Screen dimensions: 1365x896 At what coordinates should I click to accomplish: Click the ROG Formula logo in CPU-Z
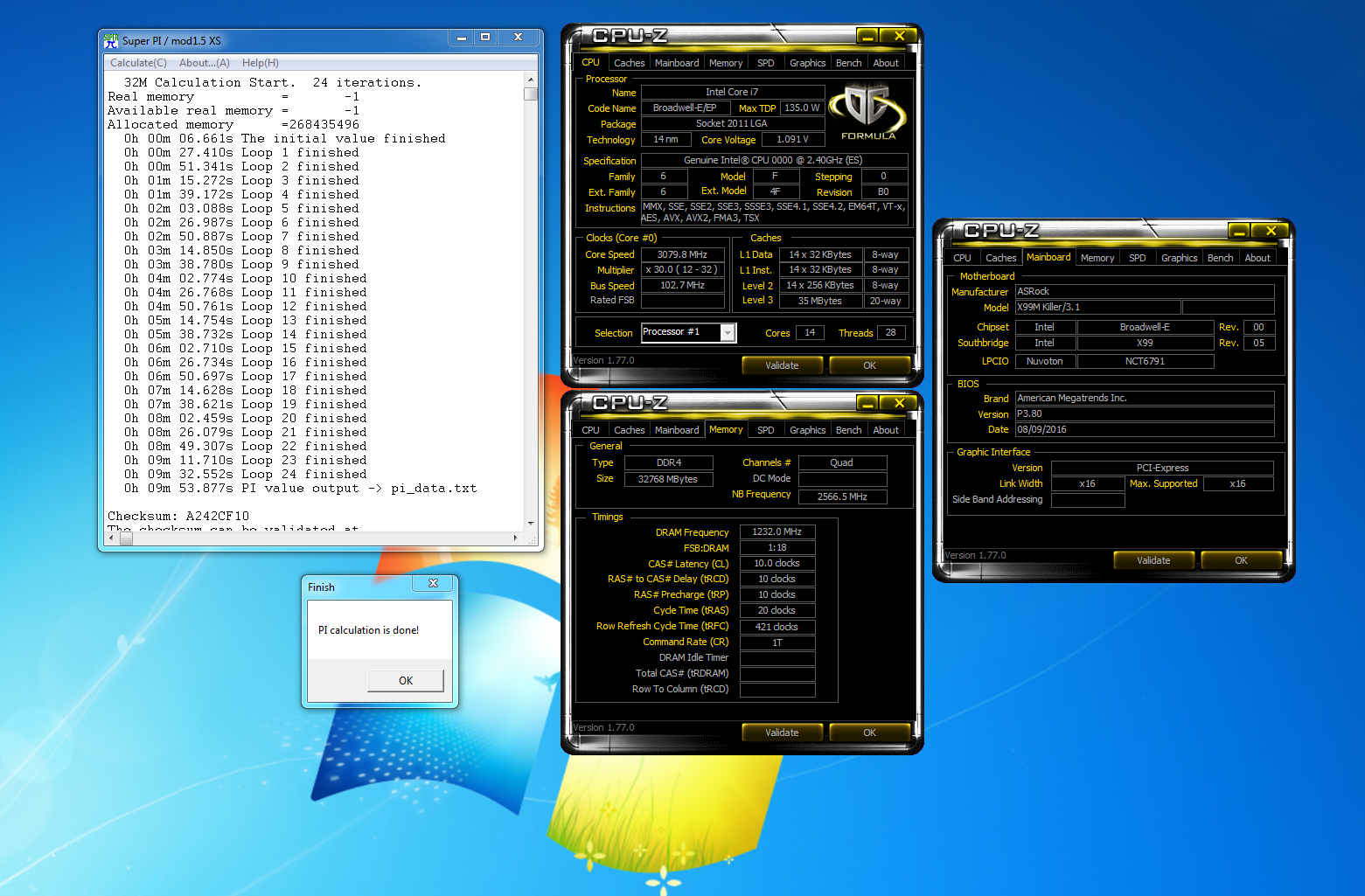(867, 111)
